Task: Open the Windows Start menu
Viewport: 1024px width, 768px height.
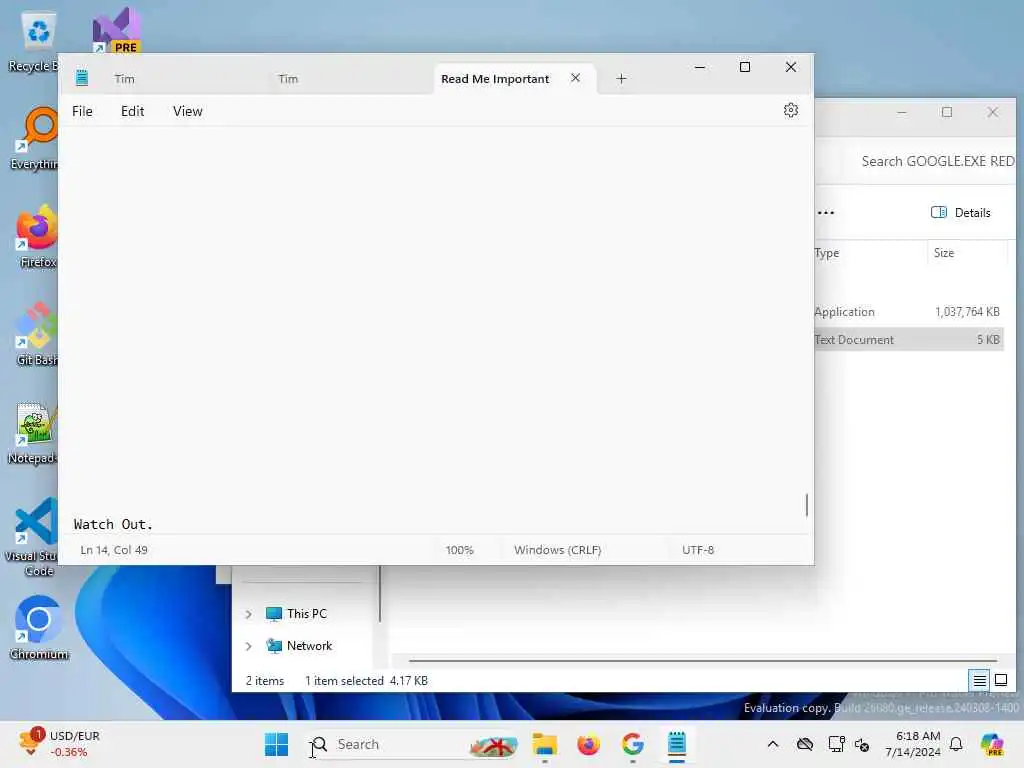Action: tap(276, 744)
